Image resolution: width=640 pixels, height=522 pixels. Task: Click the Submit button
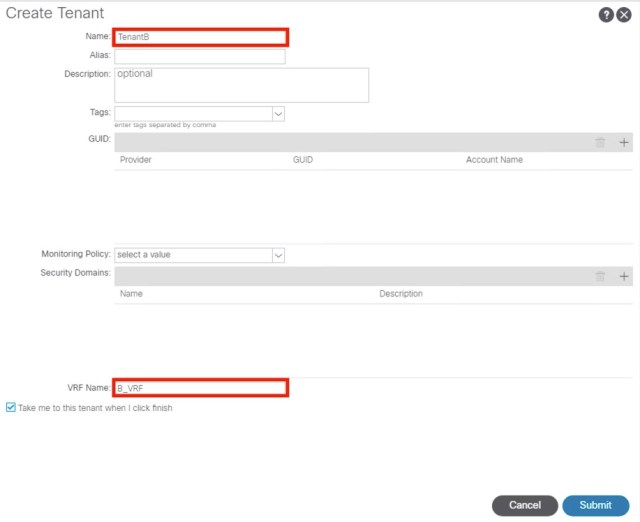point(595,505)
